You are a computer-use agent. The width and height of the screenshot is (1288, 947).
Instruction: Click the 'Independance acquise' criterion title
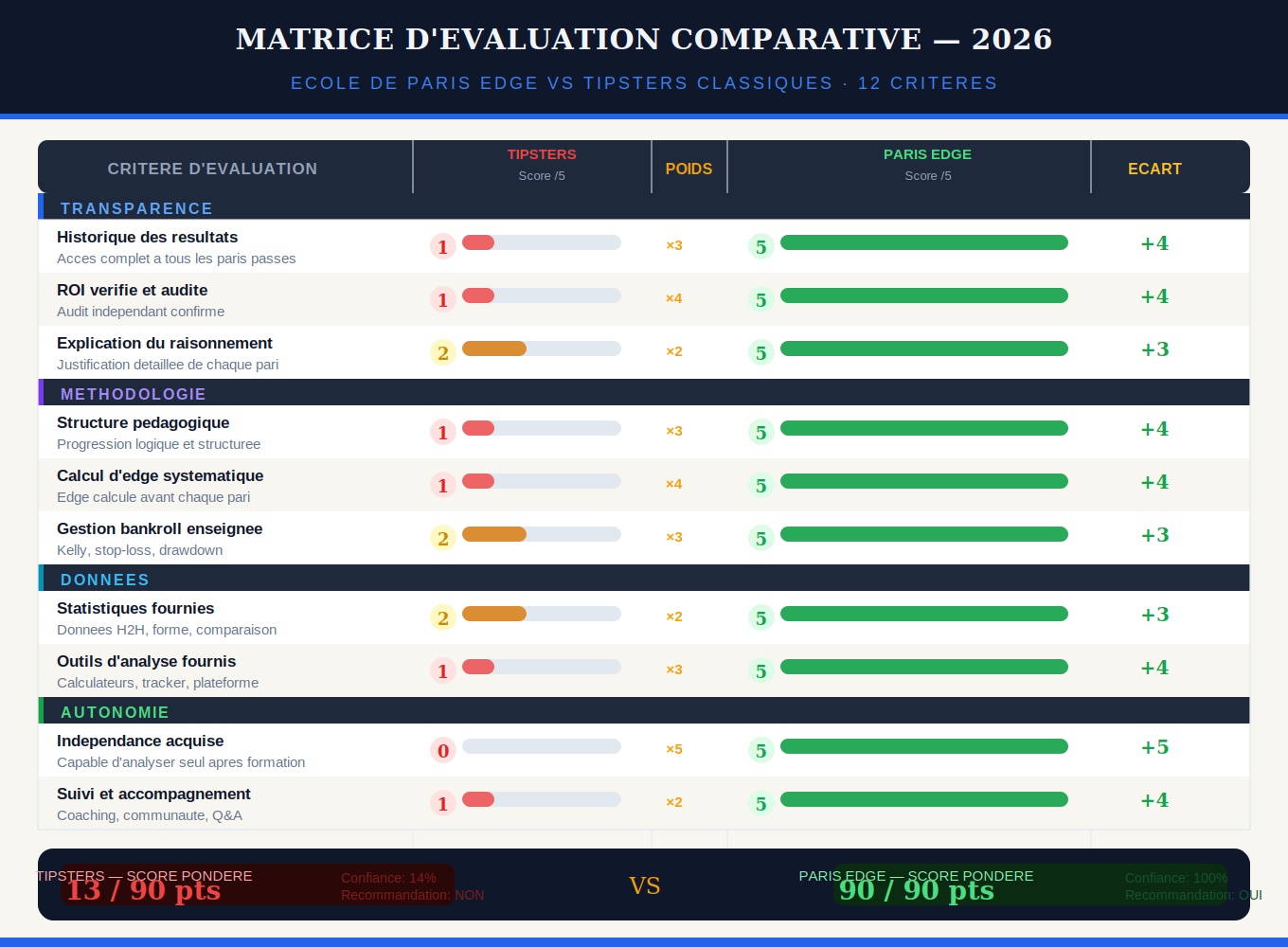pyautogui.click(x=140, y=741)
